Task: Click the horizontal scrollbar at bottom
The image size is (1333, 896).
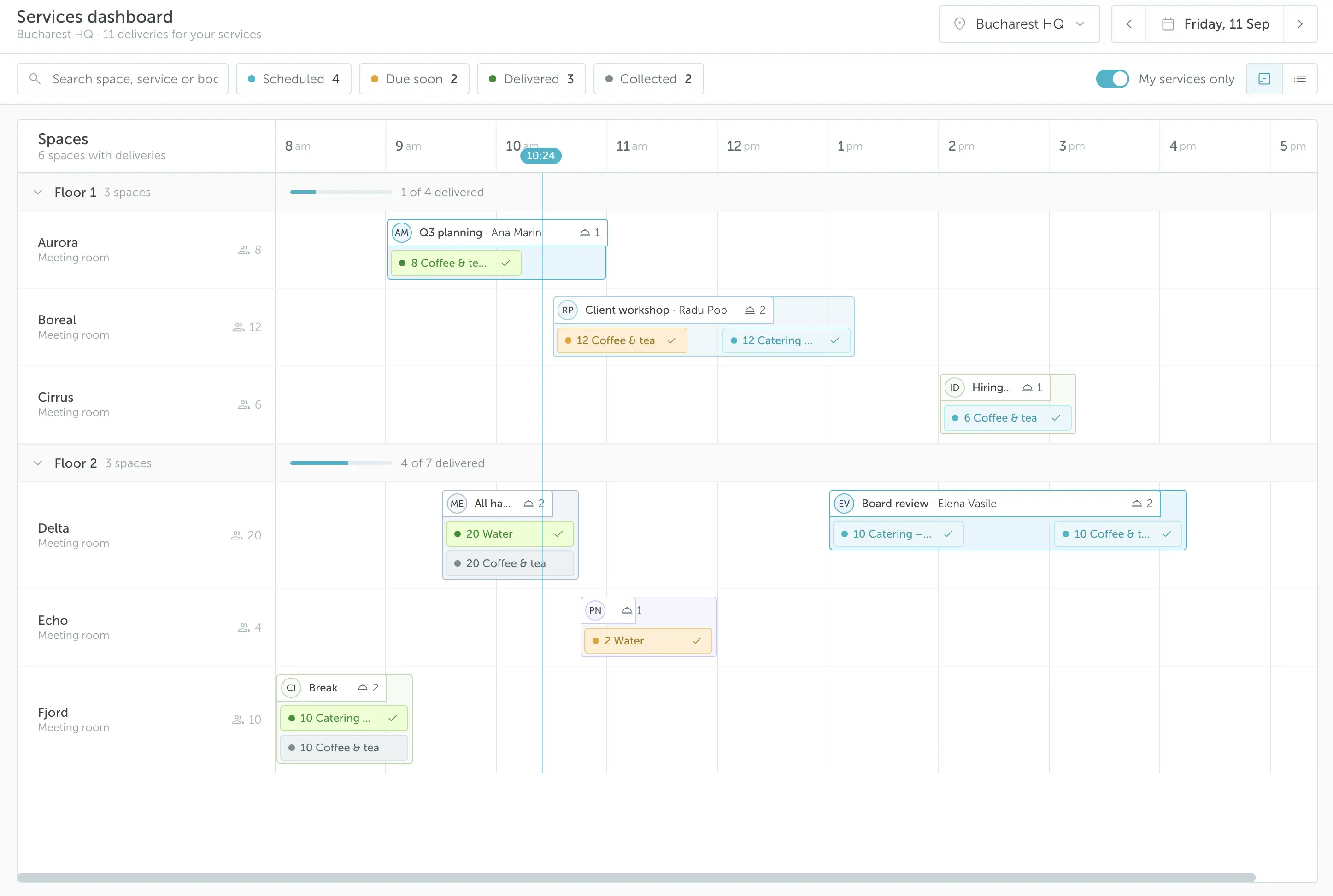Action: (x=636, y=878)
